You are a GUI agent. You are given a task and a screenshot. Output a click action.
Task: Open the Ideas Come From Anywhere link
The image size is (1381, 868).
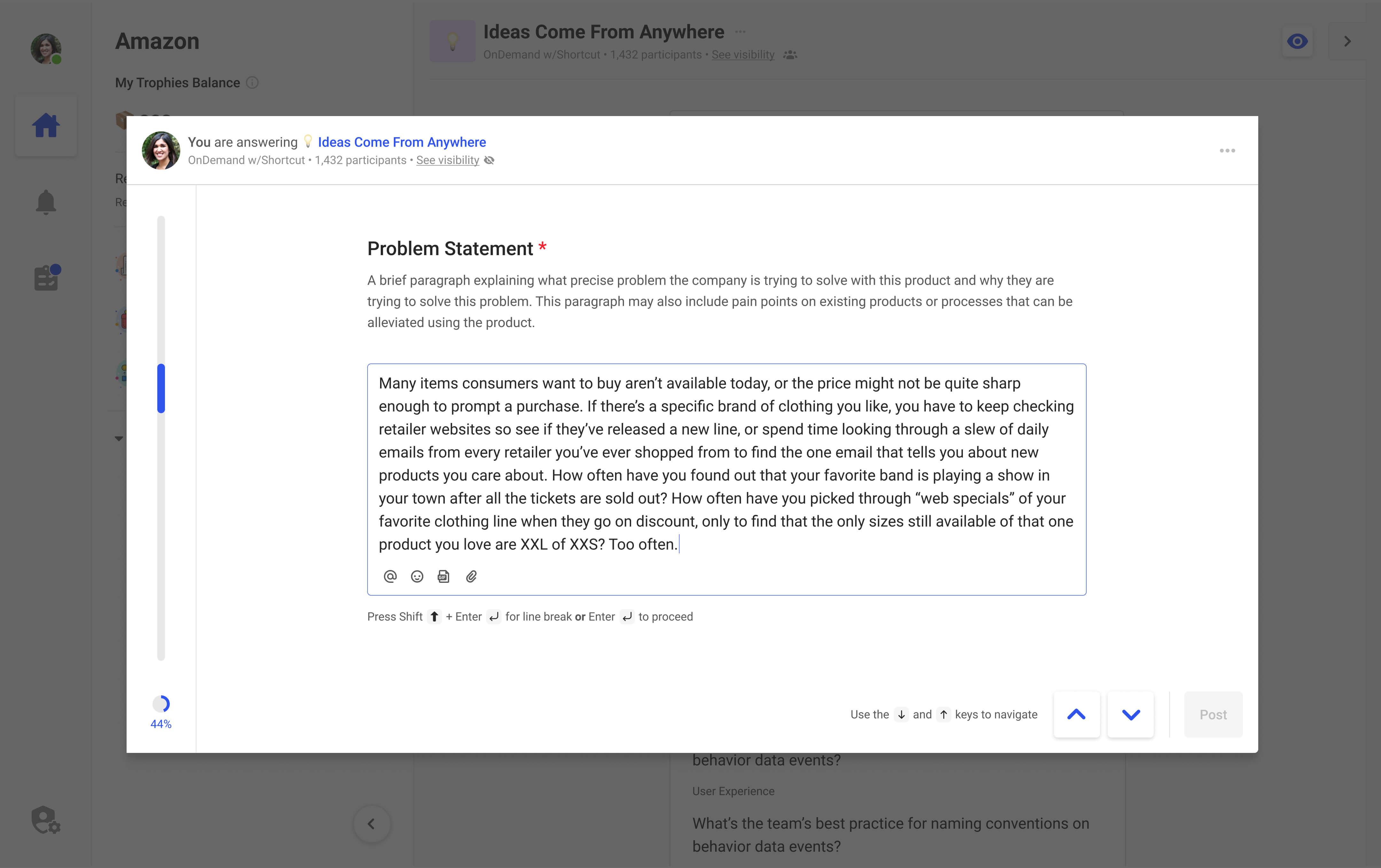coord(402,142)
